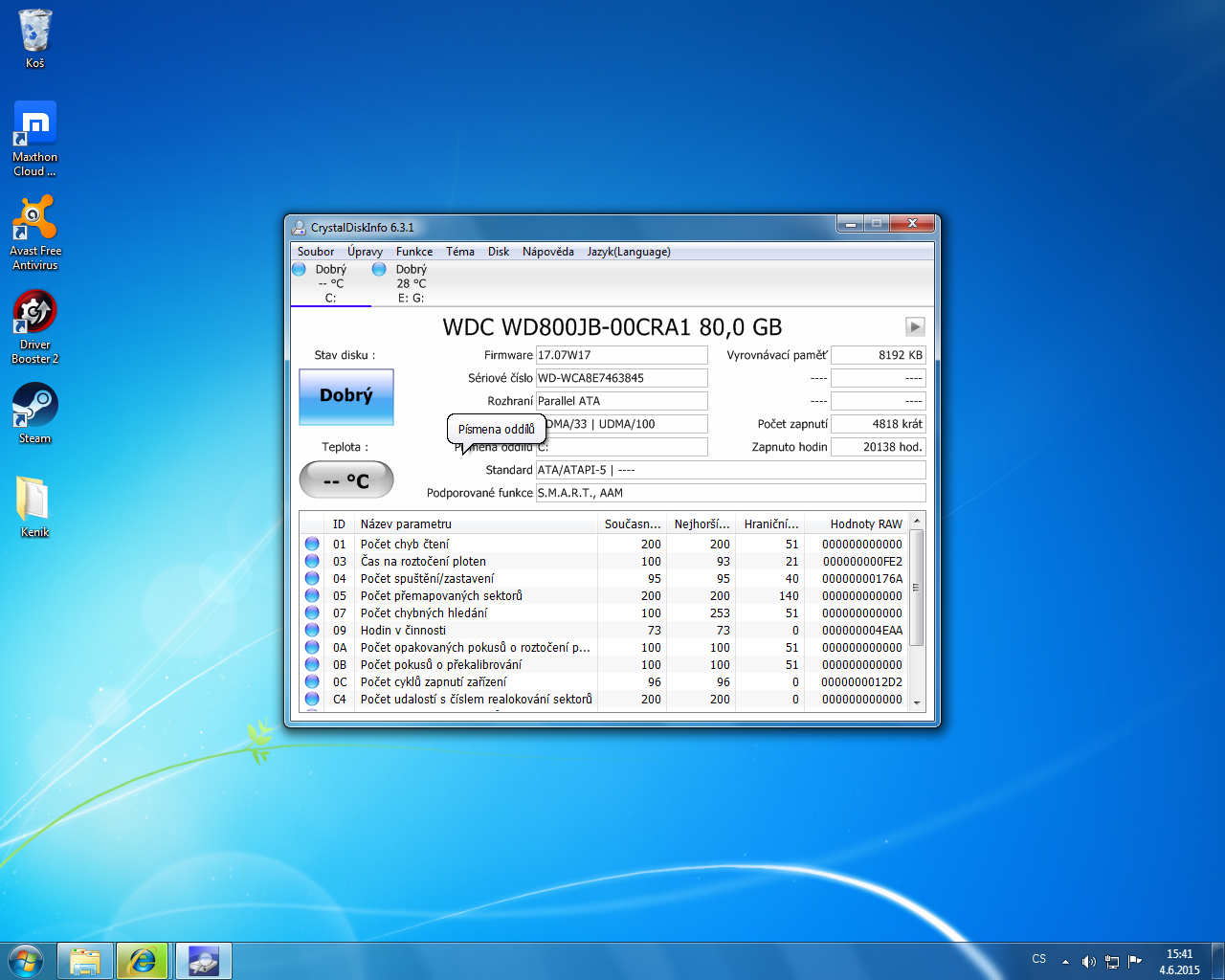Show hidden tray icons arrow
This screenshot has width=1225, height=980.
coord(1065,962)
